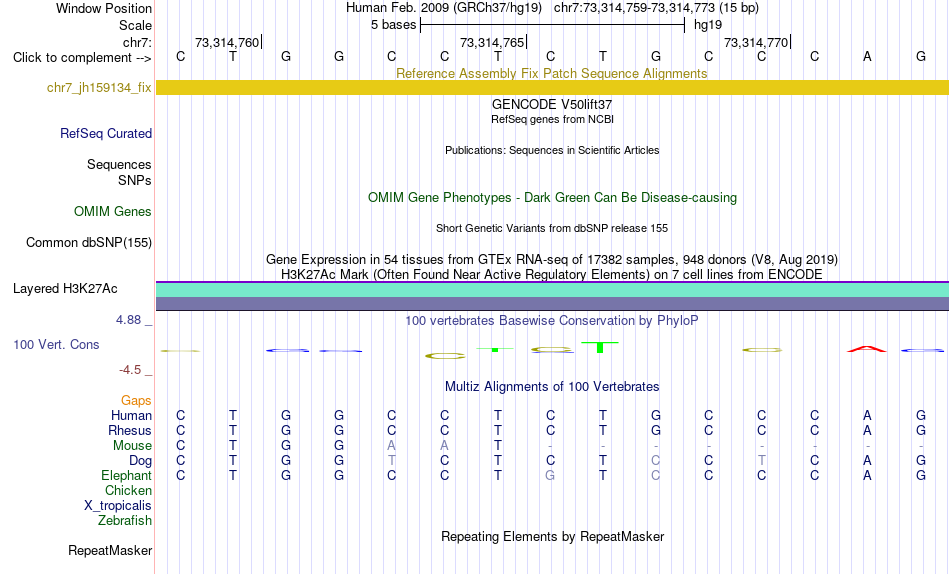Open the RefSeq Curated track label
The height and width of the screenshot is (574, 950).
coord(106,133)
